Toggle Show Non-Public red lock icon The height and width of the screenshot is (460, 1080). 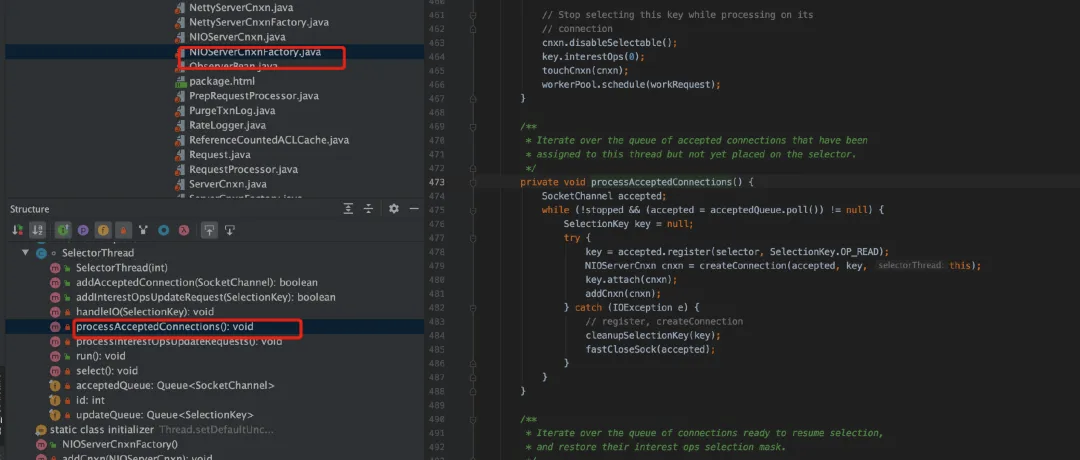123,230
